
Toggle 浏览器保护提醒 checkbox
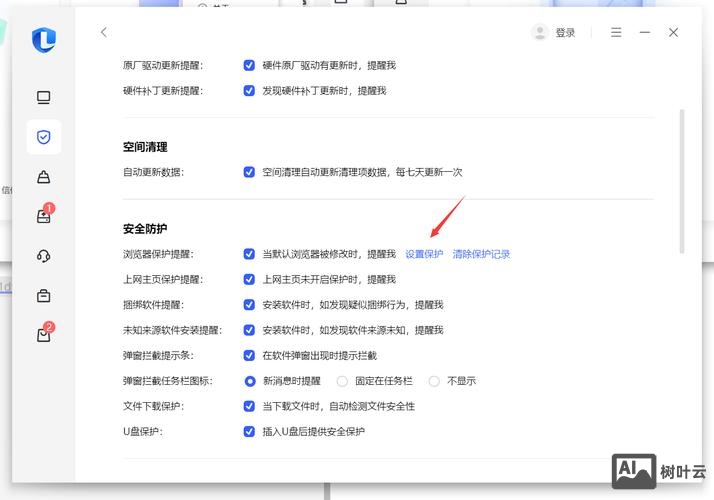pos(249,254)
